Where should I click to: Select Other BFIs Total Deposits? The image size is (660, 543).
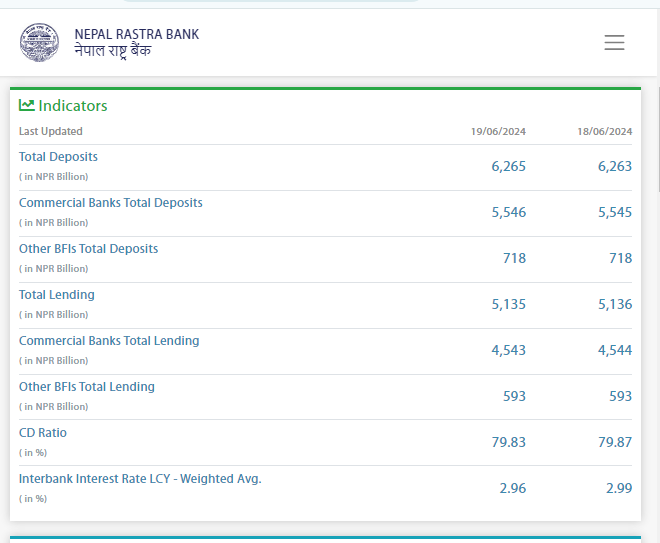pos(88,249)
